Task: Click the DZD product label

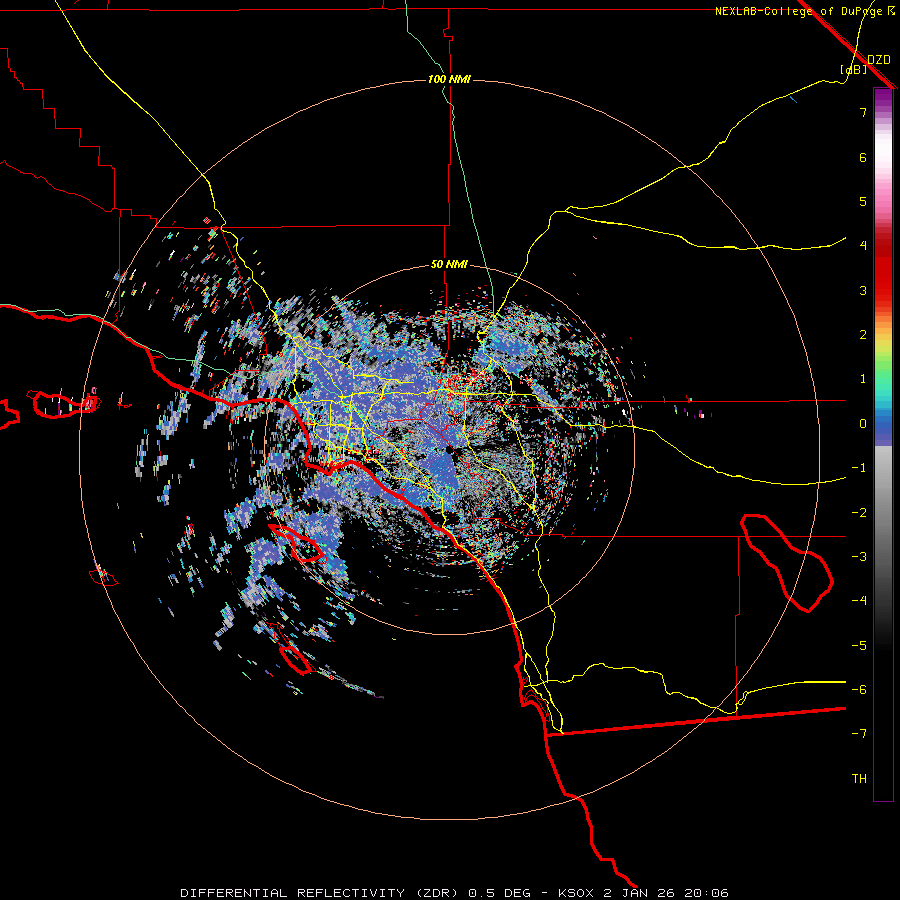Action: click(x=878, y=60)
